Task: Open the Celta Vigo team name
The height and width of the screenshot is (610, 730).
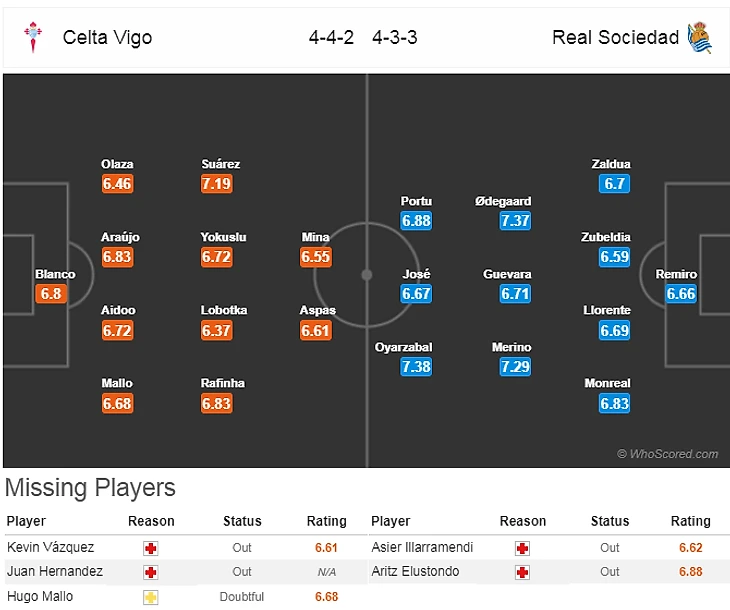Action: point(107,38)
